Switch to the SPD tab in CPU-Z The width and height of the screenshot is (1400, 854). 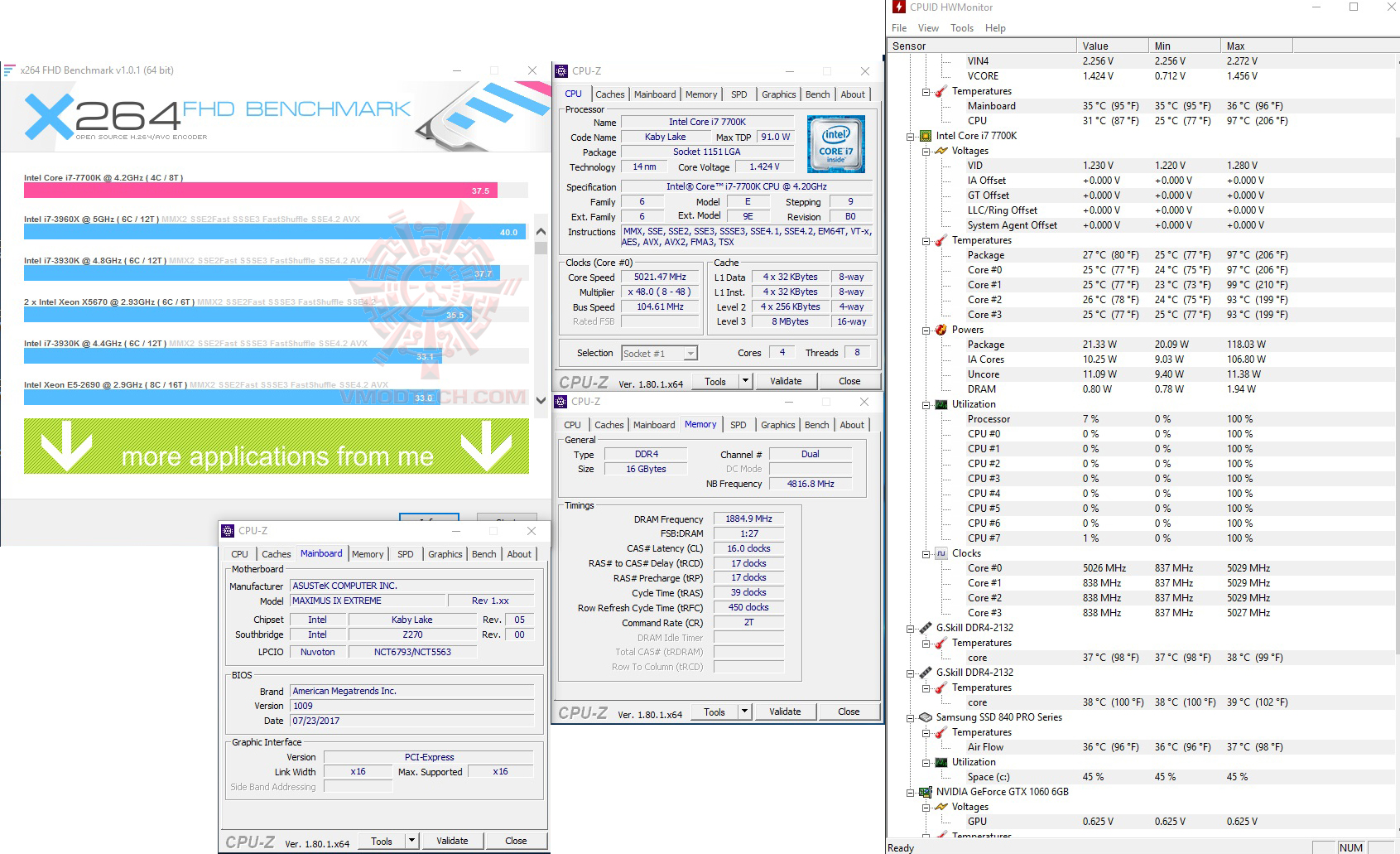tap(738, 94)
